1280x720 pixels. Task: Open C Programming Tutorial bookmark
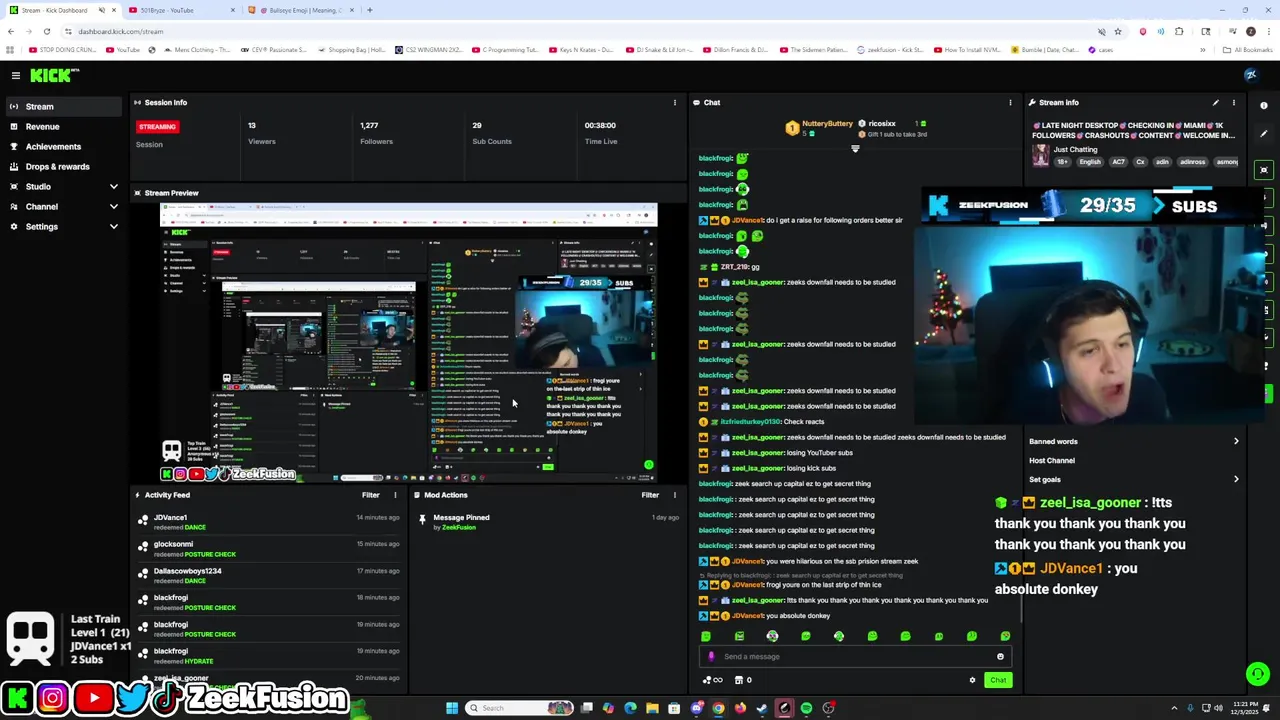(x=505, y=50)
